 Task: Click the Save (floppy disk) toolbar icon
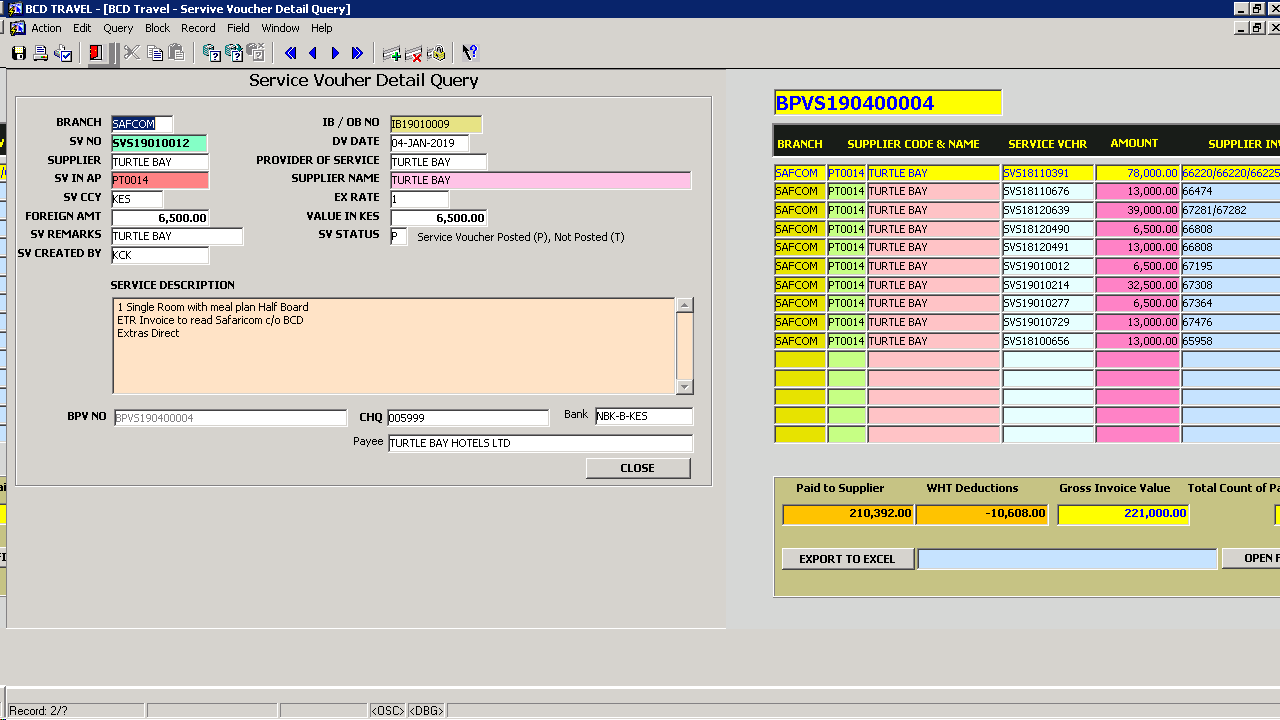click(x=19, y=53)
